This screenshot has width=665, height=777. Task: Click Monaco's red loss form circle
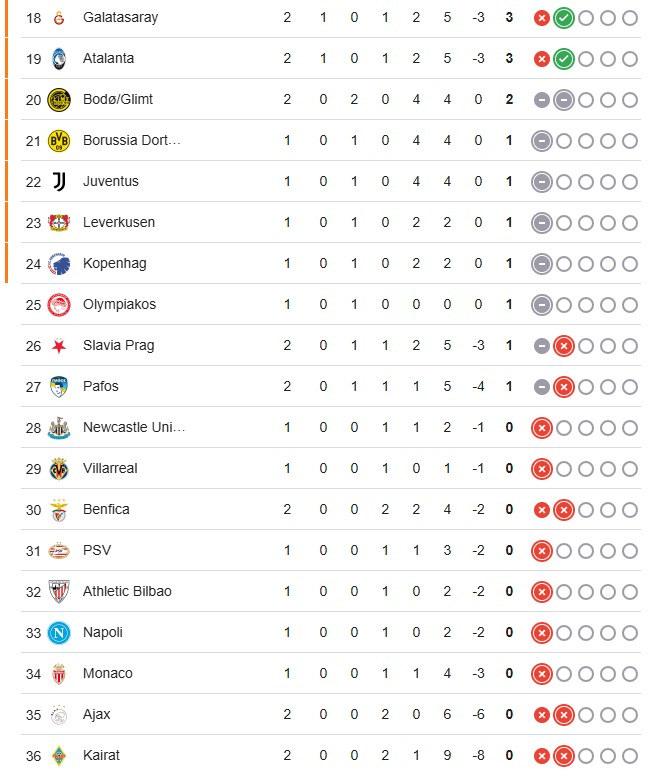[542, 674]
